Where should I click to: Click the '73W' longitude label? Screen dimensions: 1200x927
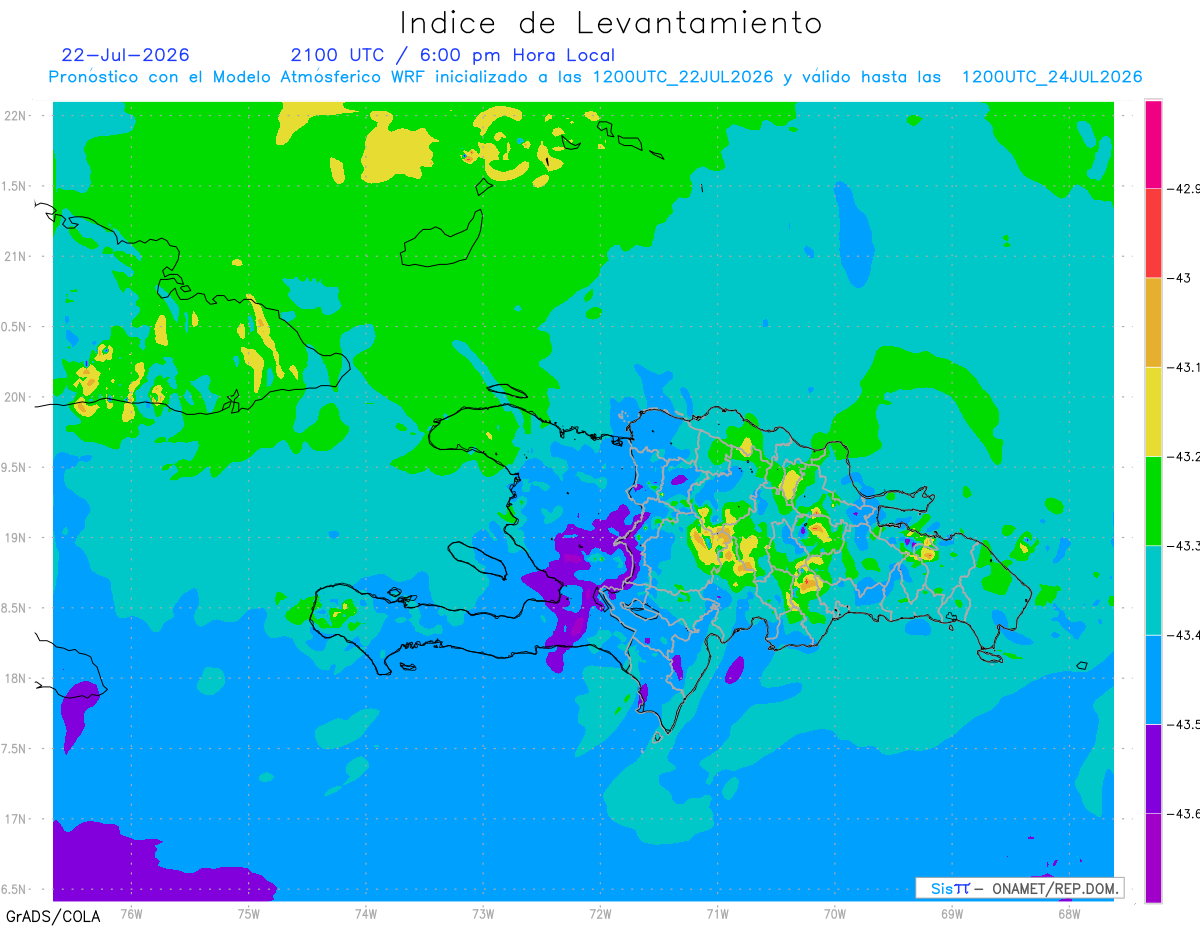pos(483,913)
